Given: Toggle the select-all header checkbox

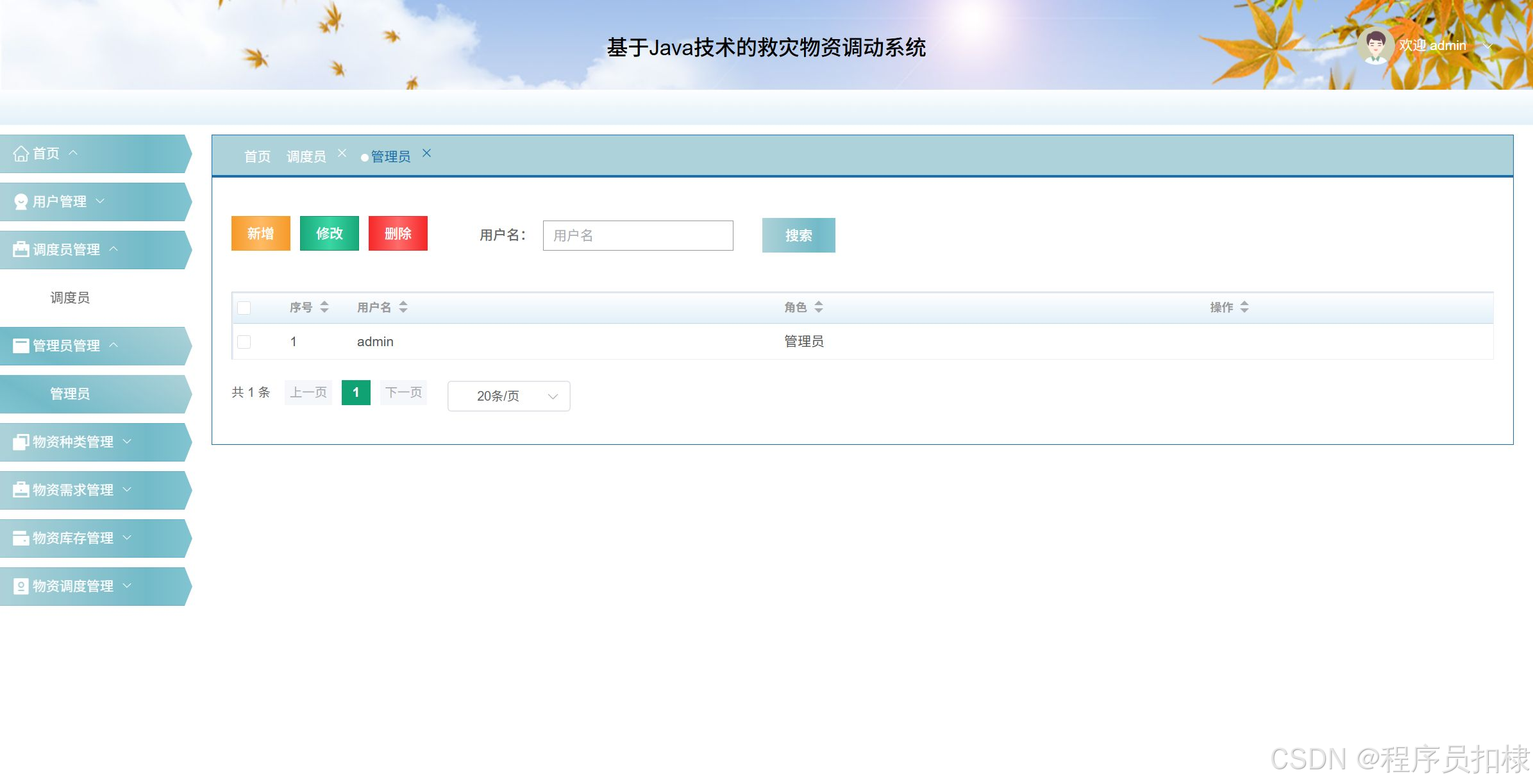Looking at the screenshot, I should 244,308.
